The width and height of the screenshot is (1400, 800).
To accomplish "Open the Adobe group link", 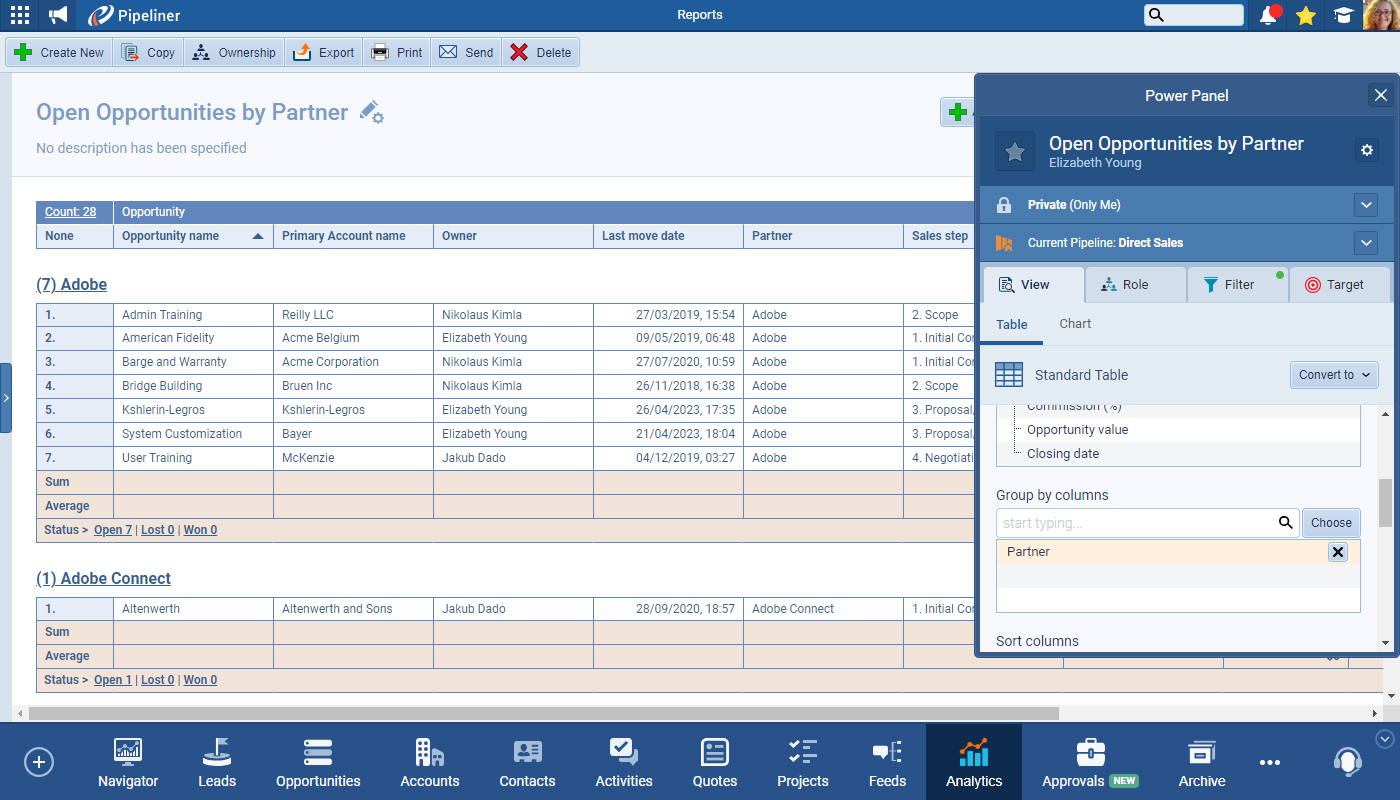I will pos(71,284).
